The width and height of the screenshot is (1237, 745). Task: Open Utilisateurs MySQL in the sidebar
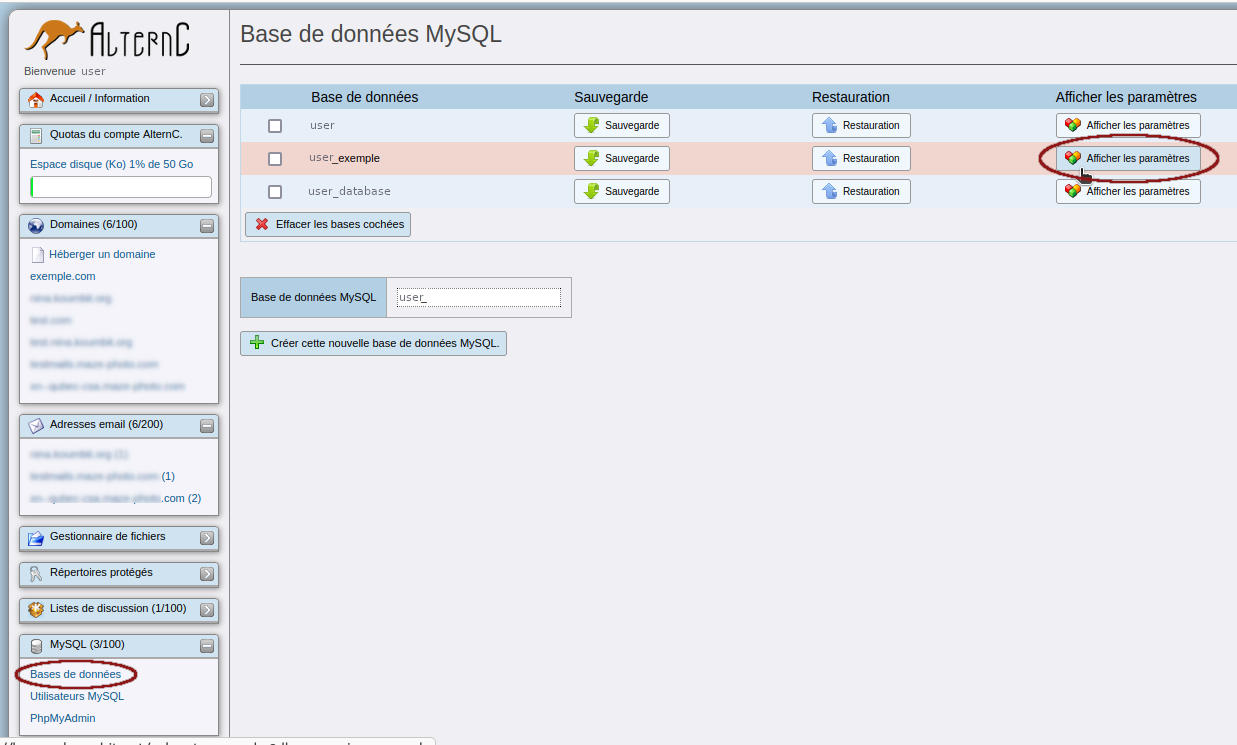(x=77, y=696)
